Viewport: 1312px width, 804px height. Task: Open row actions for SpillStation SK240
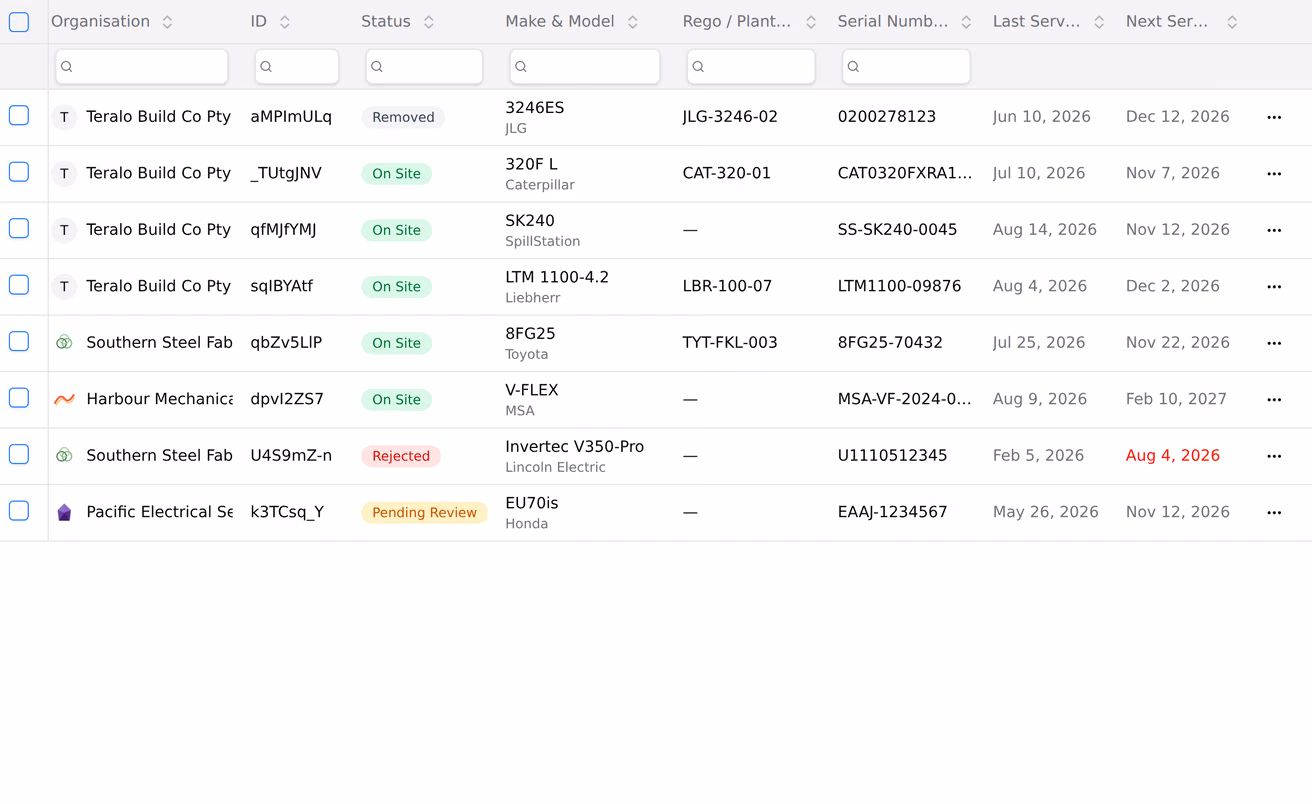pos(1274,230)
